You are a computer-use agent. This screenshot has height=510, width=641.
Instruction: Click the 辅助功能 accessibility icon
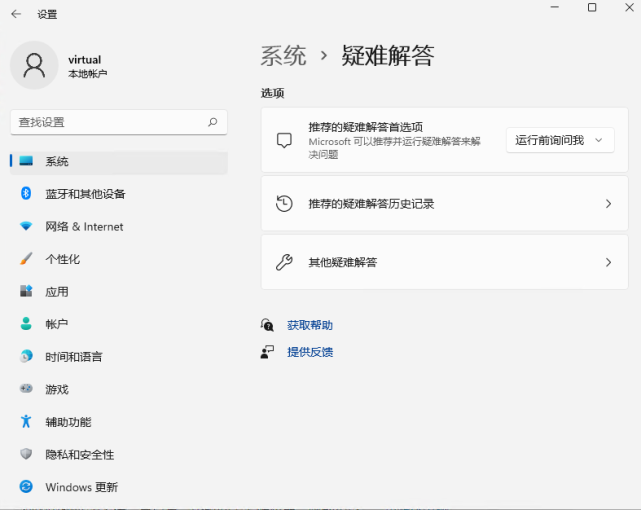pos(26,421)
